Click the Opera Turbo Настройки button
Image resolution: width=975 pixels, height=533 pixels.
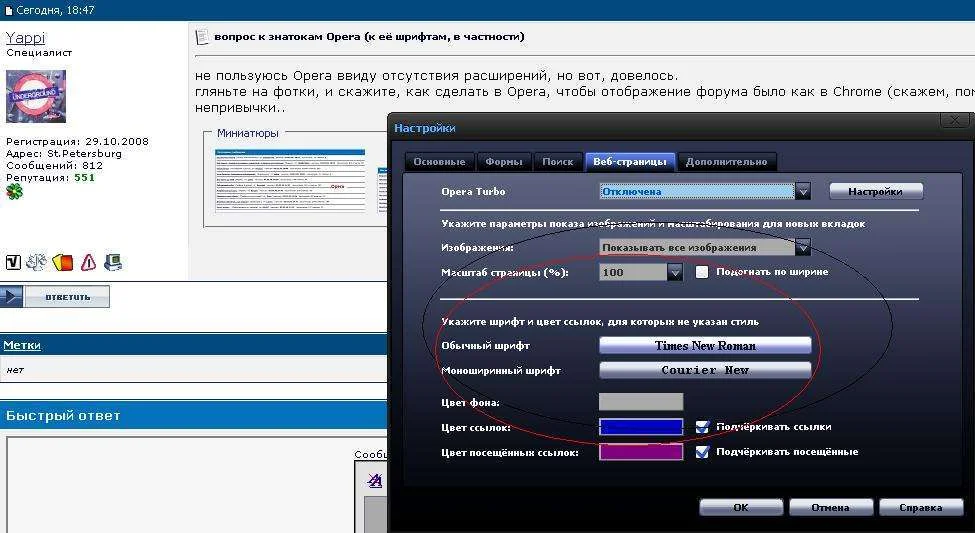876,192
